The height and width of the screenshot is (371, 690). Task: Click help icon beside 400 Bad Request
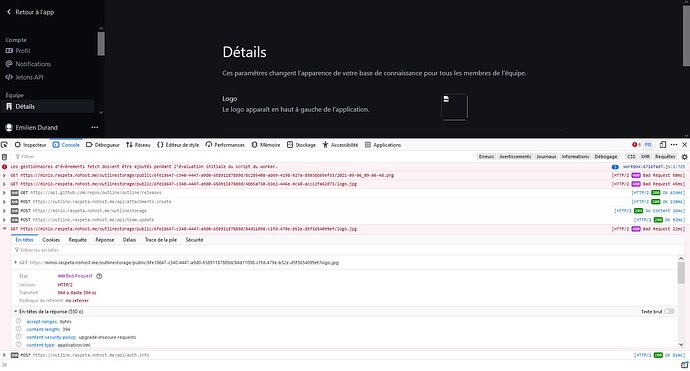click(x=99, y=276)
